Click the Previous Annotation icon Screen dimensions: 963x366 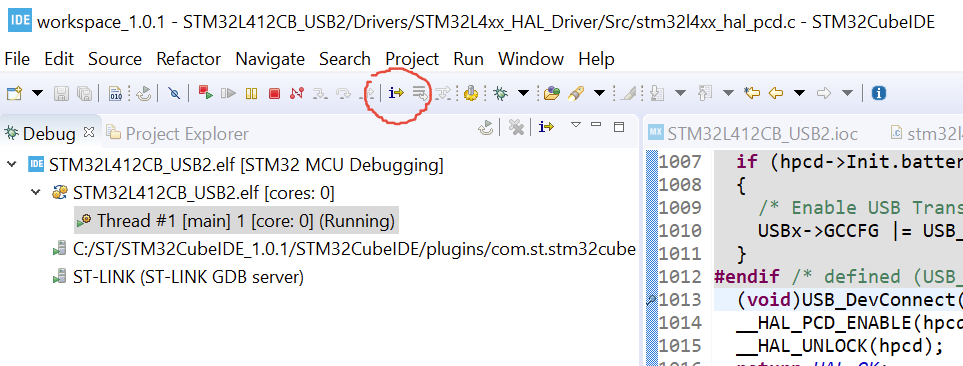pos(705,93)
